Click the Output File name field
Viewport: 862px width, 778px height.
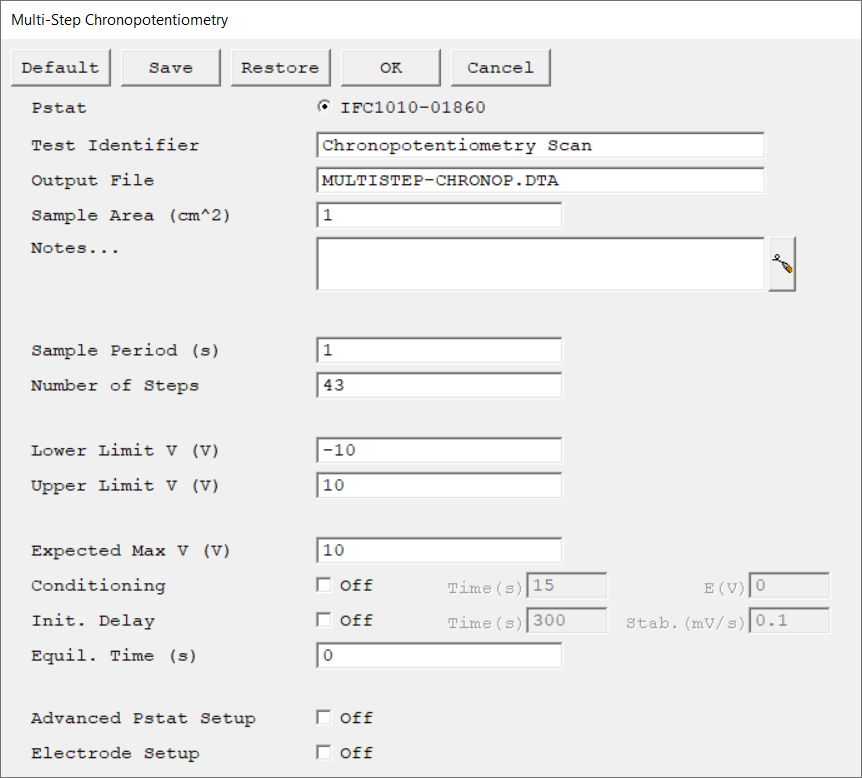click(x=540, y=180)
